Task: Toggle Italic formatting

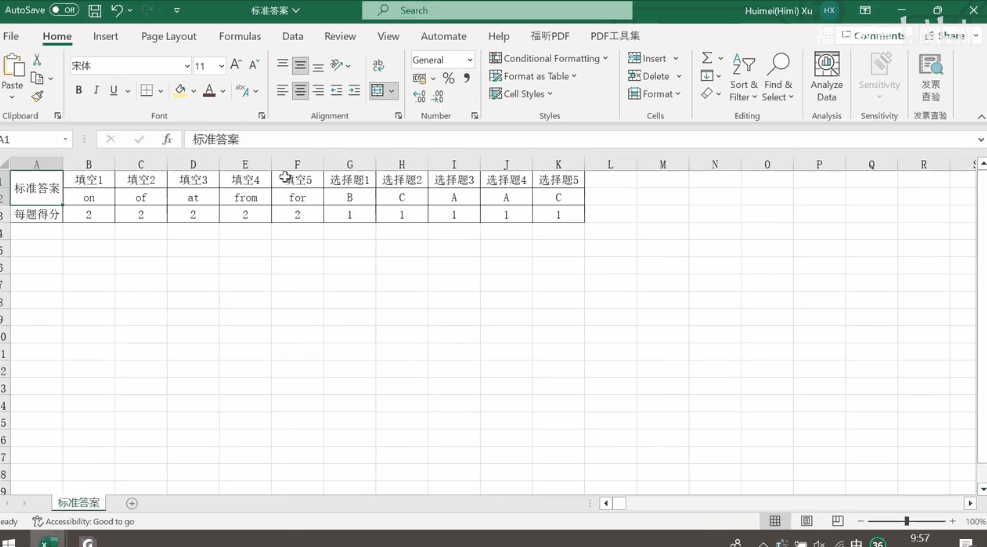Action: [x=96, y=91]
